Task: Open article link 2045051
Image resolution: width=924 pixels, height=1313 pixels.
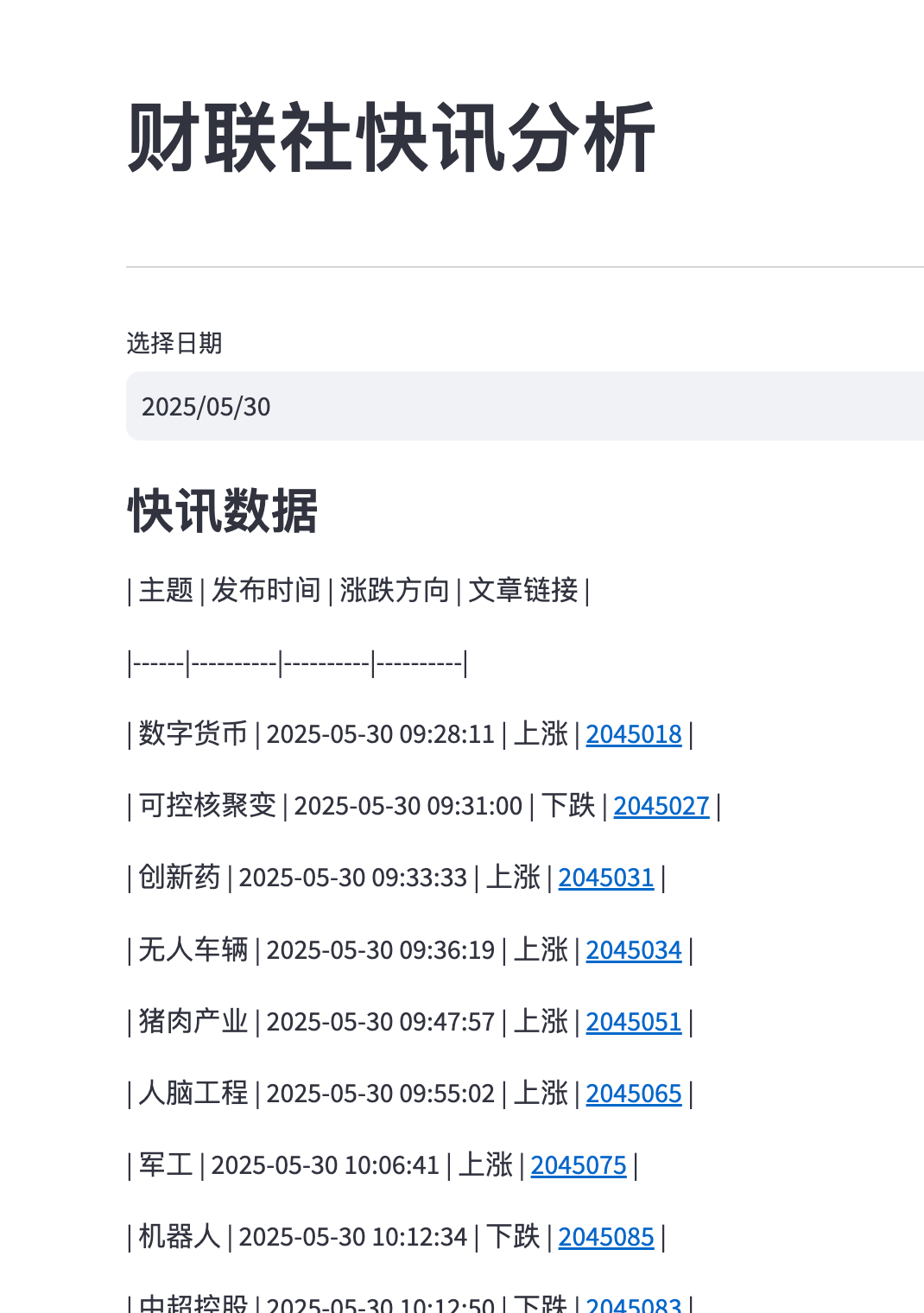Action: point(634,1022)
